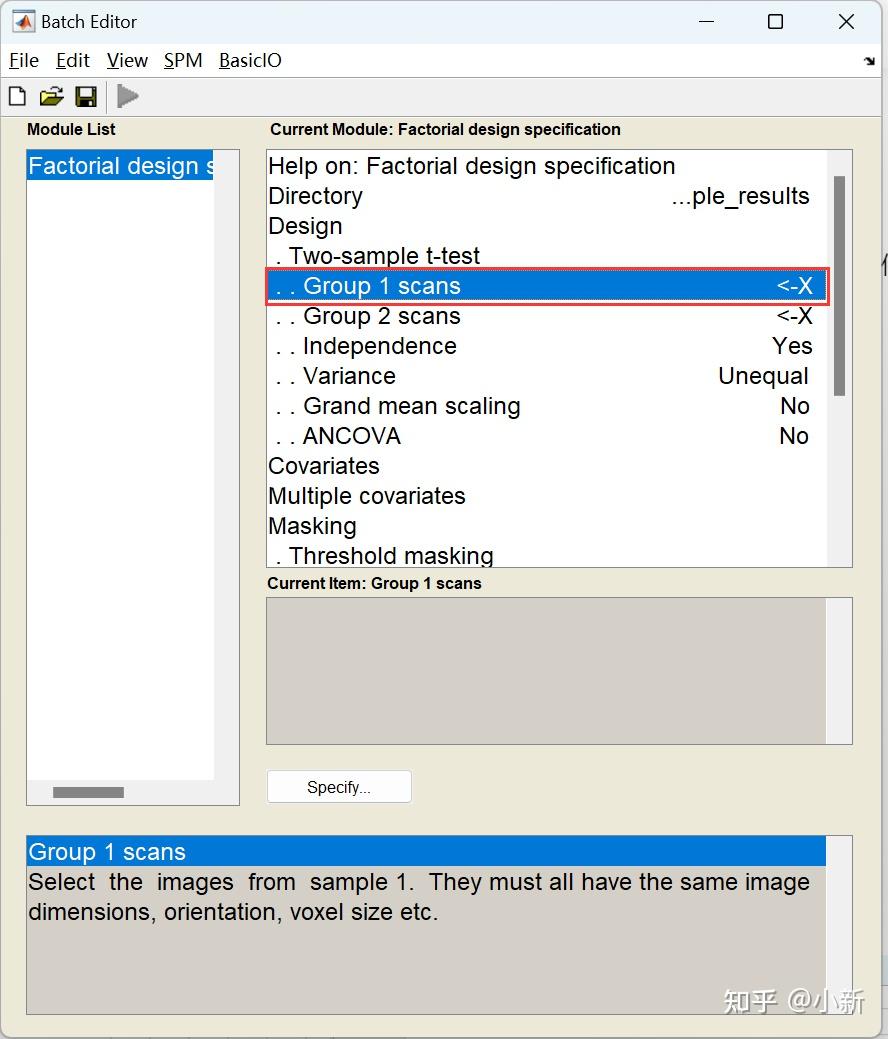888x1039 pixels.
Task: Click the MATLAB logo in title bar
Action: tap(23, 21)
